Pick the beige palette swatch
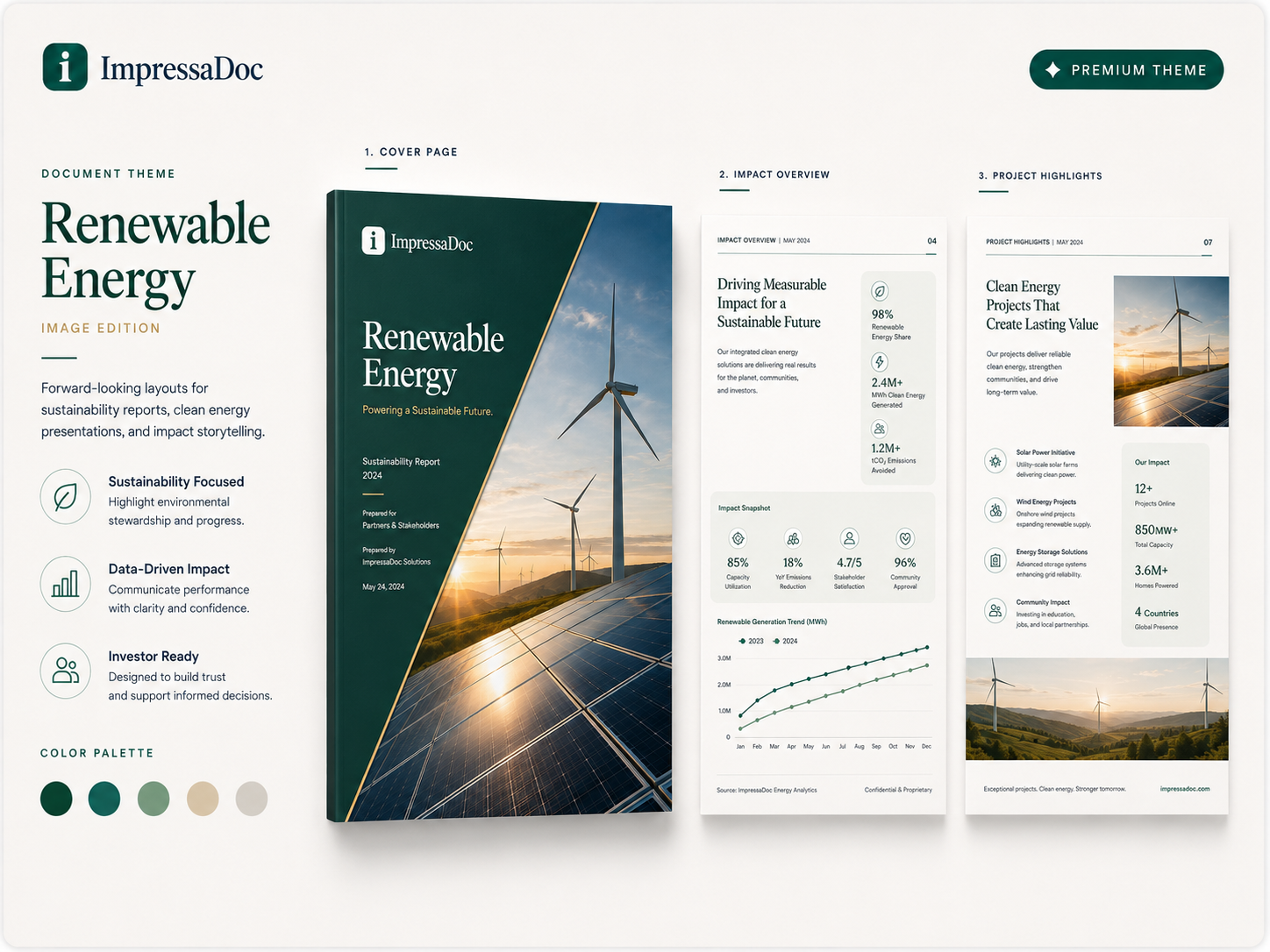Viewport: 1270px width, 952px height. pos(203,799)
